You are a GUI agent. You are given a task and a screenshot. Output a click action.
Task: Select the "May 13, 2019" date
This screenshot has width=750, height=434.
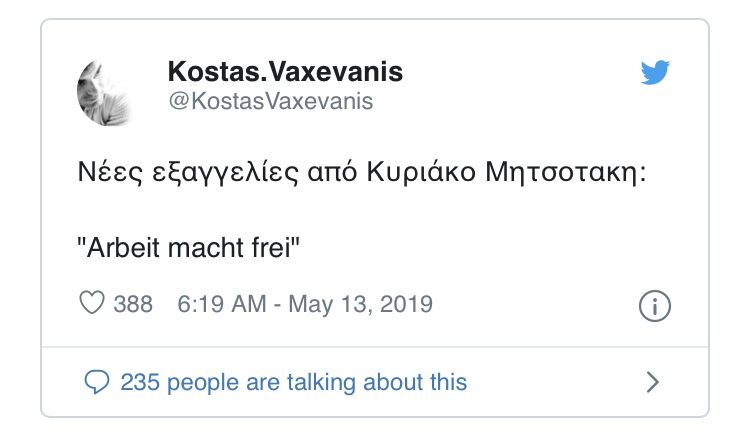pos(360,304)
